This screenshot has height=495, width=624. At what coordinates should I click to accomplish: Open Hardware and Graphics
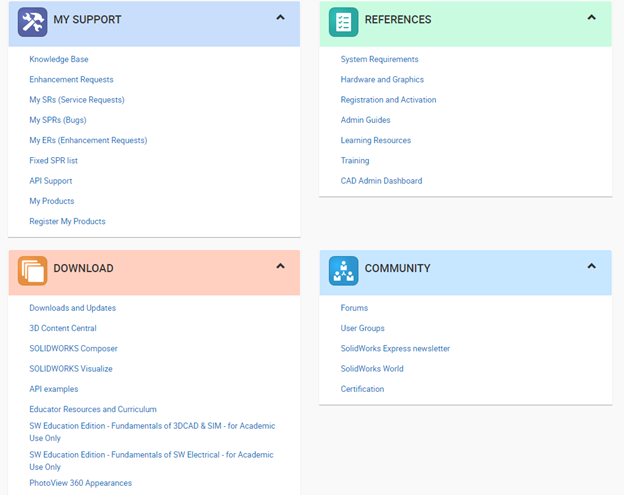click(x=382, y=80)
